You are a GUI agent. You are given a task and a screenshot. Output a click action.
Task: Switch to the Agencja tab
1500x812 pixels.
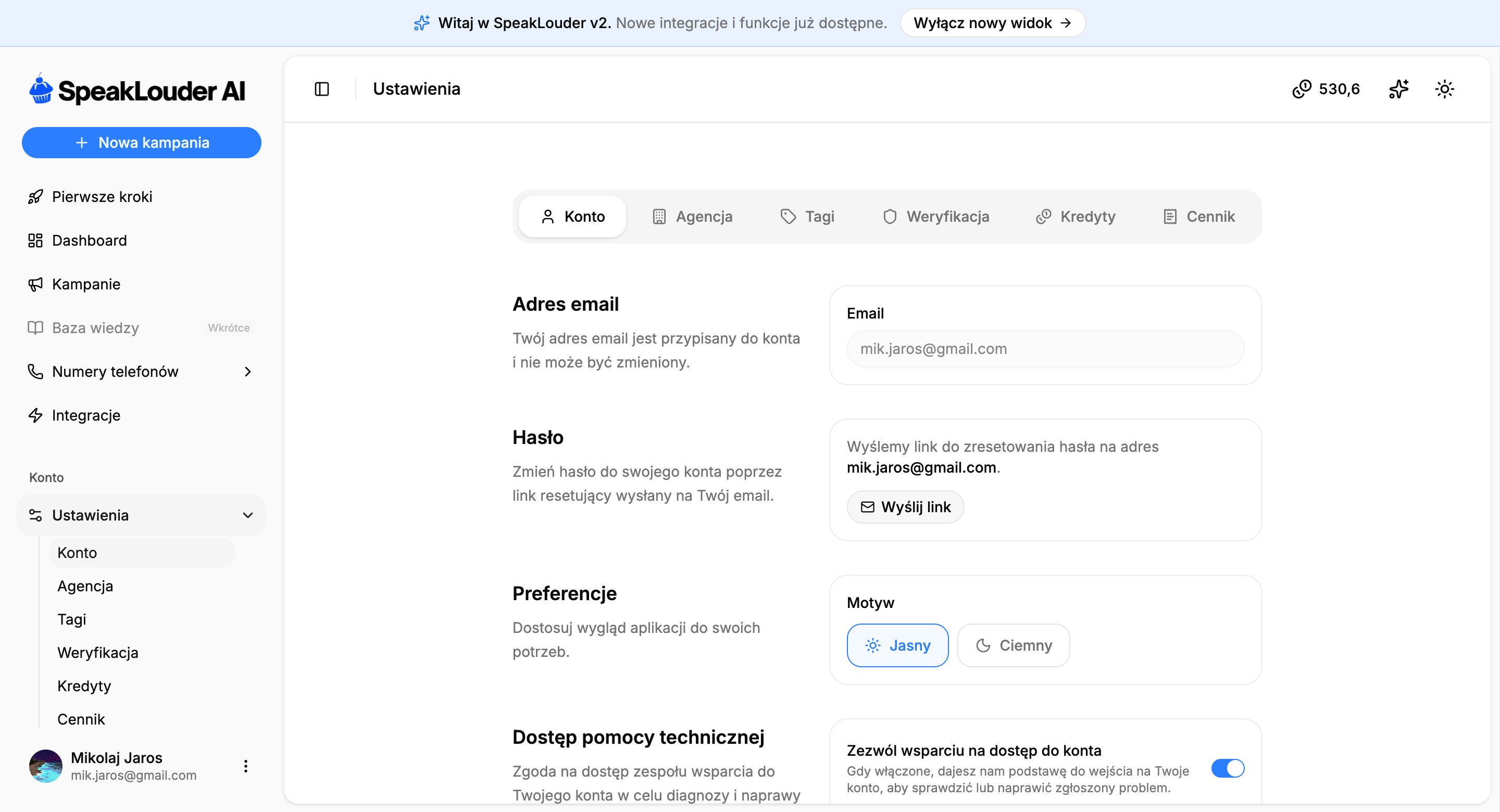[x=692, y=217]
